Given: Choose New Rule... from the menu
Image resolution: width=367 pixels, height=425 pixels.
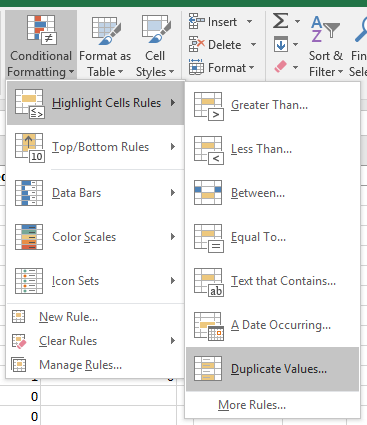Looking at the screenshot, I should click(95, 317).
